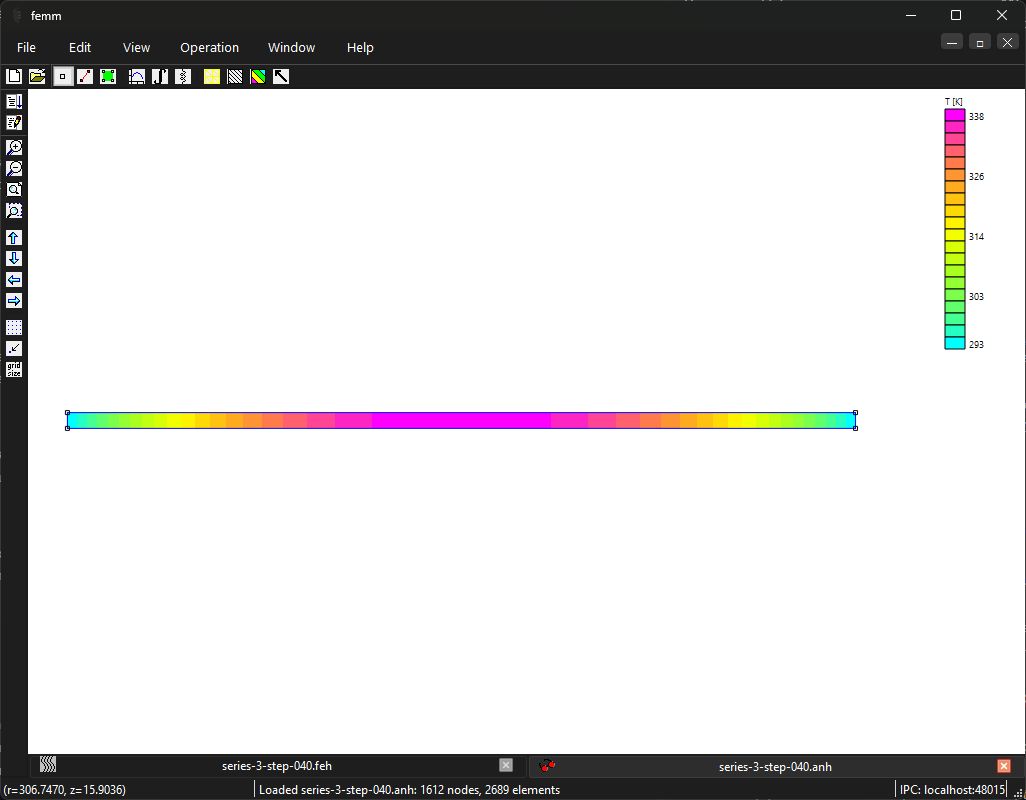Zoom out with the minus magnifier
The image size is (1026, 800).
click(x=14, y=168)
